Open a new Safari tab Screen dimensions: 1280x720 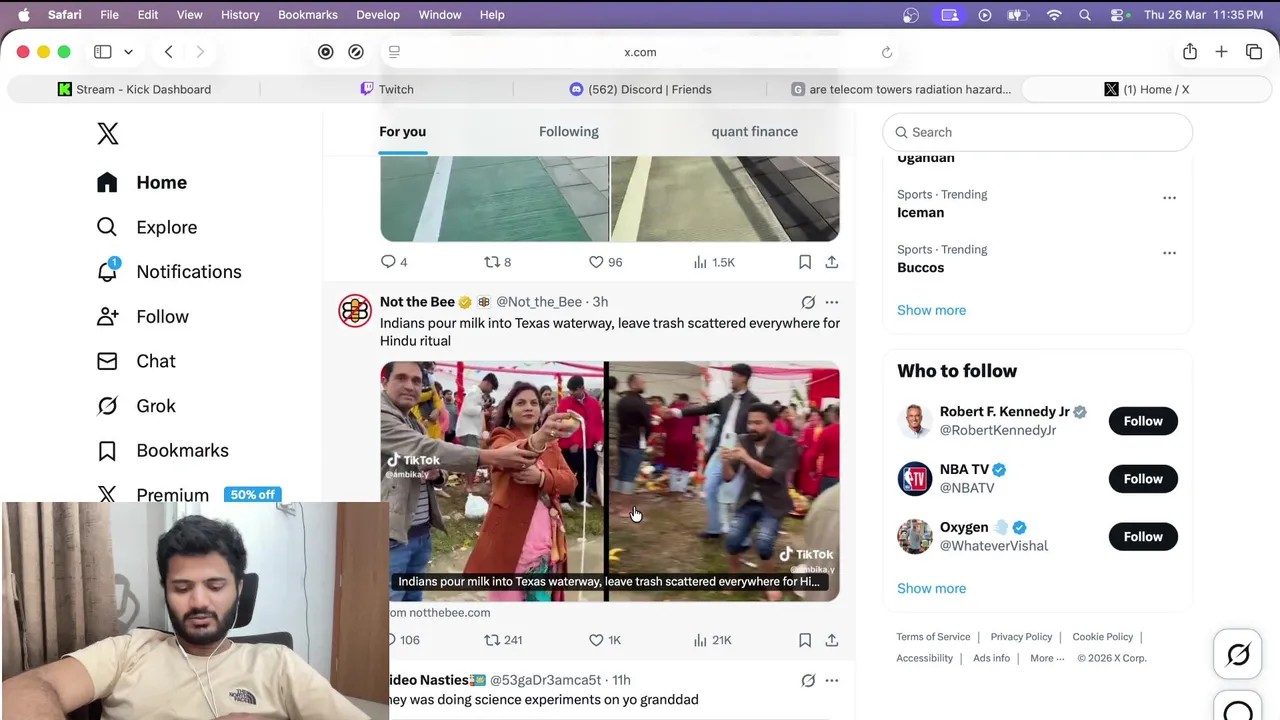(x=1221, y=52)
